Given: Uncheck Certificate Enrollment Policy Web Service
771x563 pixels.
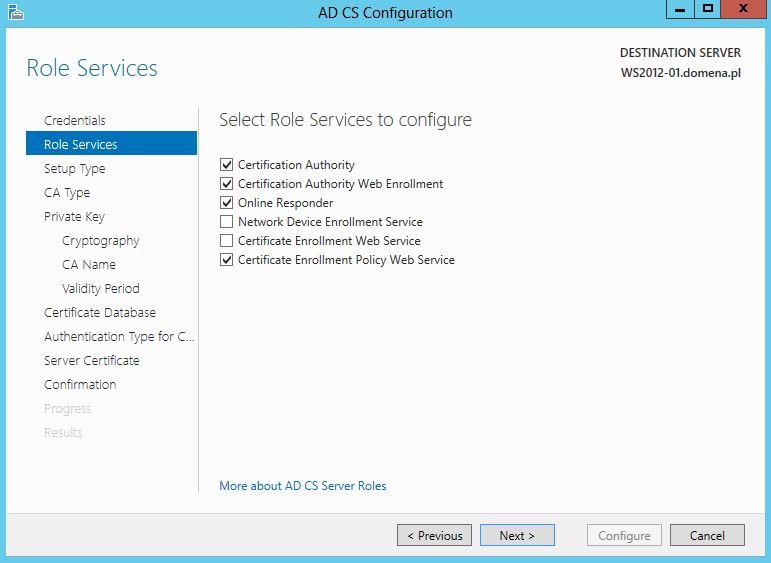Looking at the screenshot, I should click(226, 260).
